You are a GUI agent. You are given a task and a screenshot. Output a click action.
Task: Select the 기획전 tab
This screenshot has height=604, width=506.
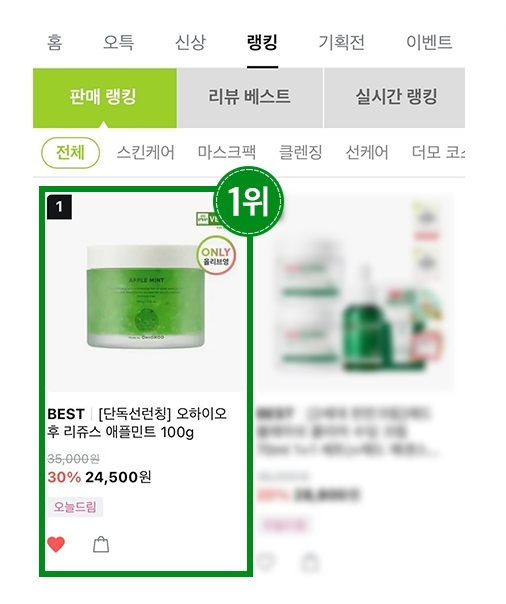(342, 42)
